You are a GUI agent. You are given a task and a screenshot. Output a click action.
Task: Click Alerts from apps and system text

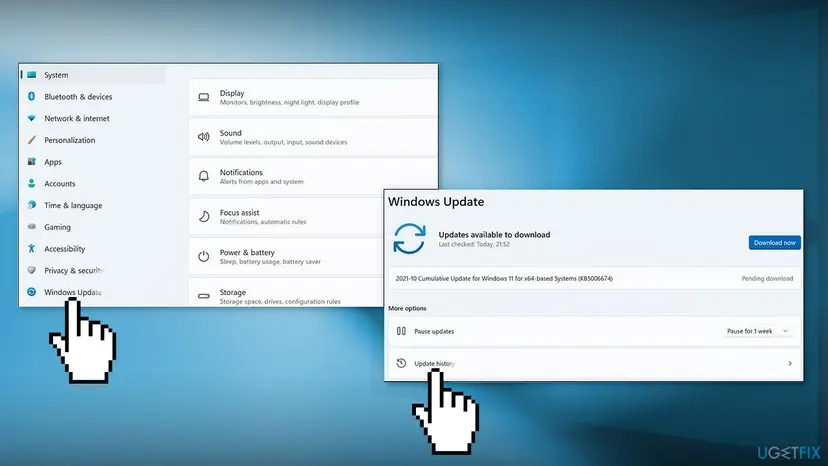[262, 182]
